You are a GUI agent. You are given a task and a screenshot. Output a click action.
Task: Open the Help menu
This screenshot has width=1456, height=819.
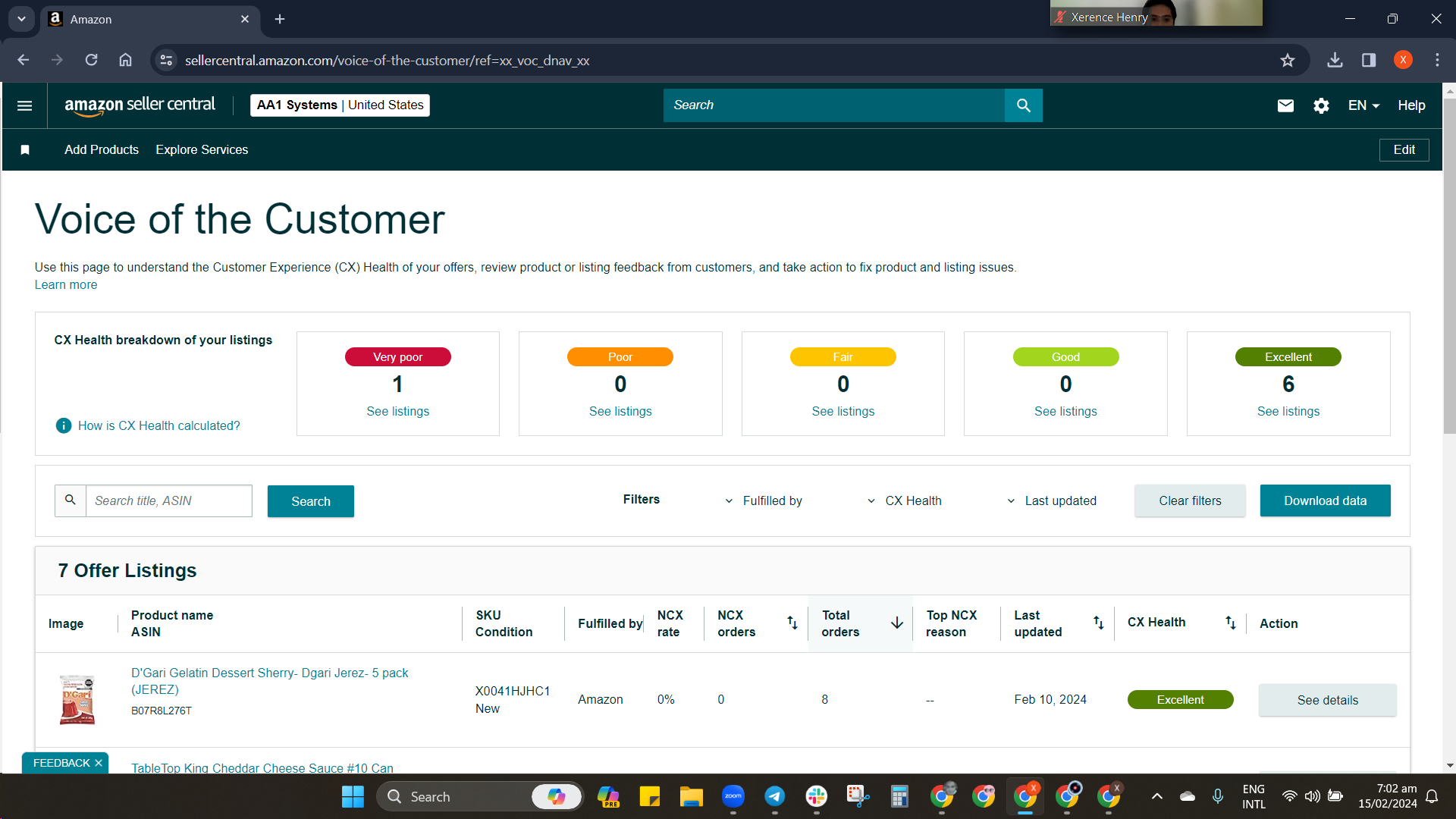coord(1411,105)
